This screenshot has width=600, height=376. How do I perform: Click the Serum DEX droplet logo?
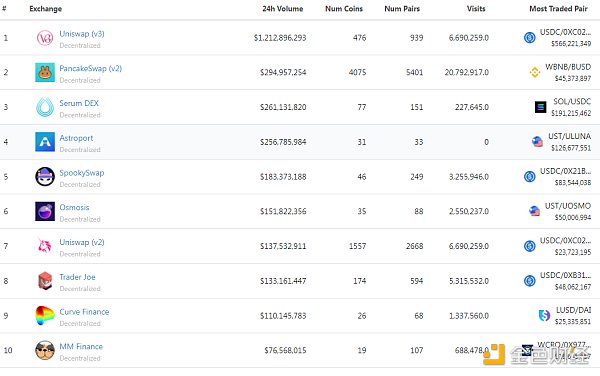[45, 107]
